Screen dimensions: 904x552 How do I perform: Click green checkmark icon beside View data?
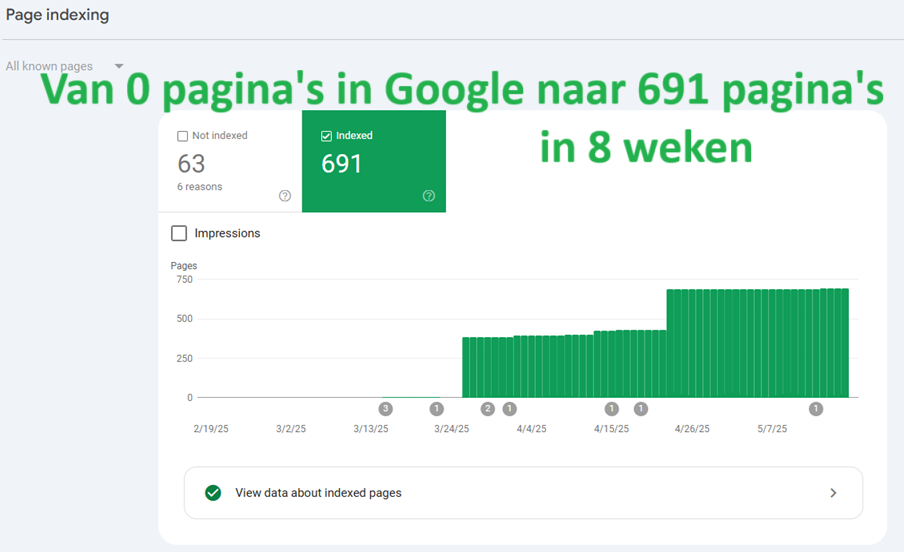point(213,493)
